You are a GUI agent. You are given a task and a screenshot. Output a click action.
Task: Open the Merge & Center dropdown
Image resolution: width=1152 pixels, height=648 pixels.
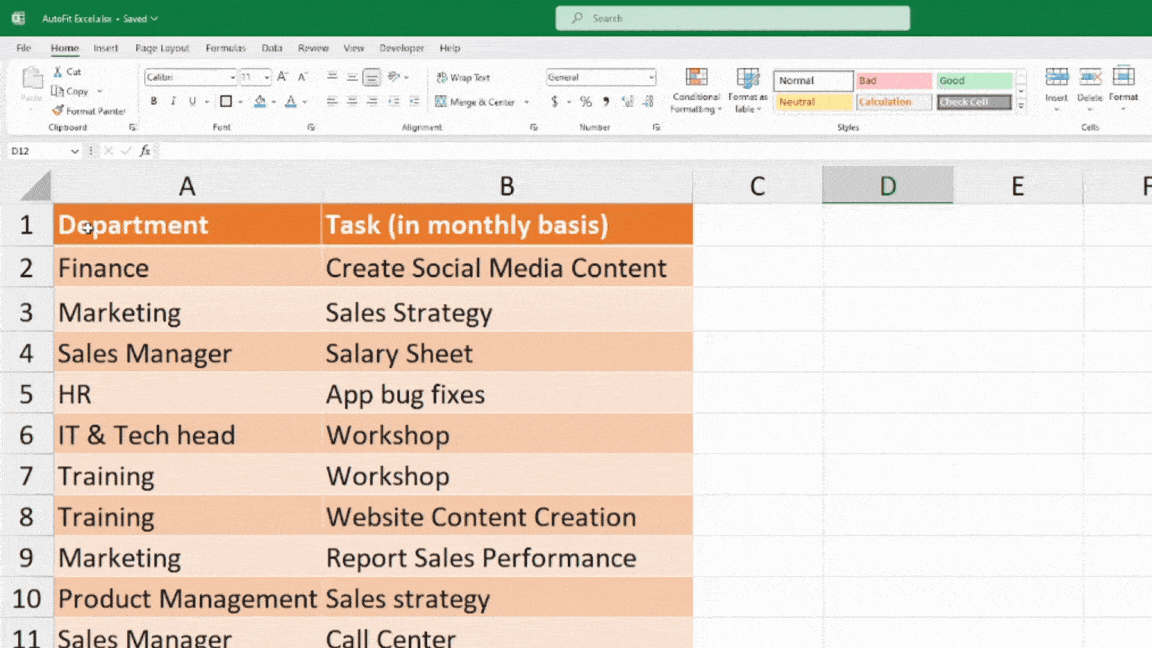[x=527, y=101]
